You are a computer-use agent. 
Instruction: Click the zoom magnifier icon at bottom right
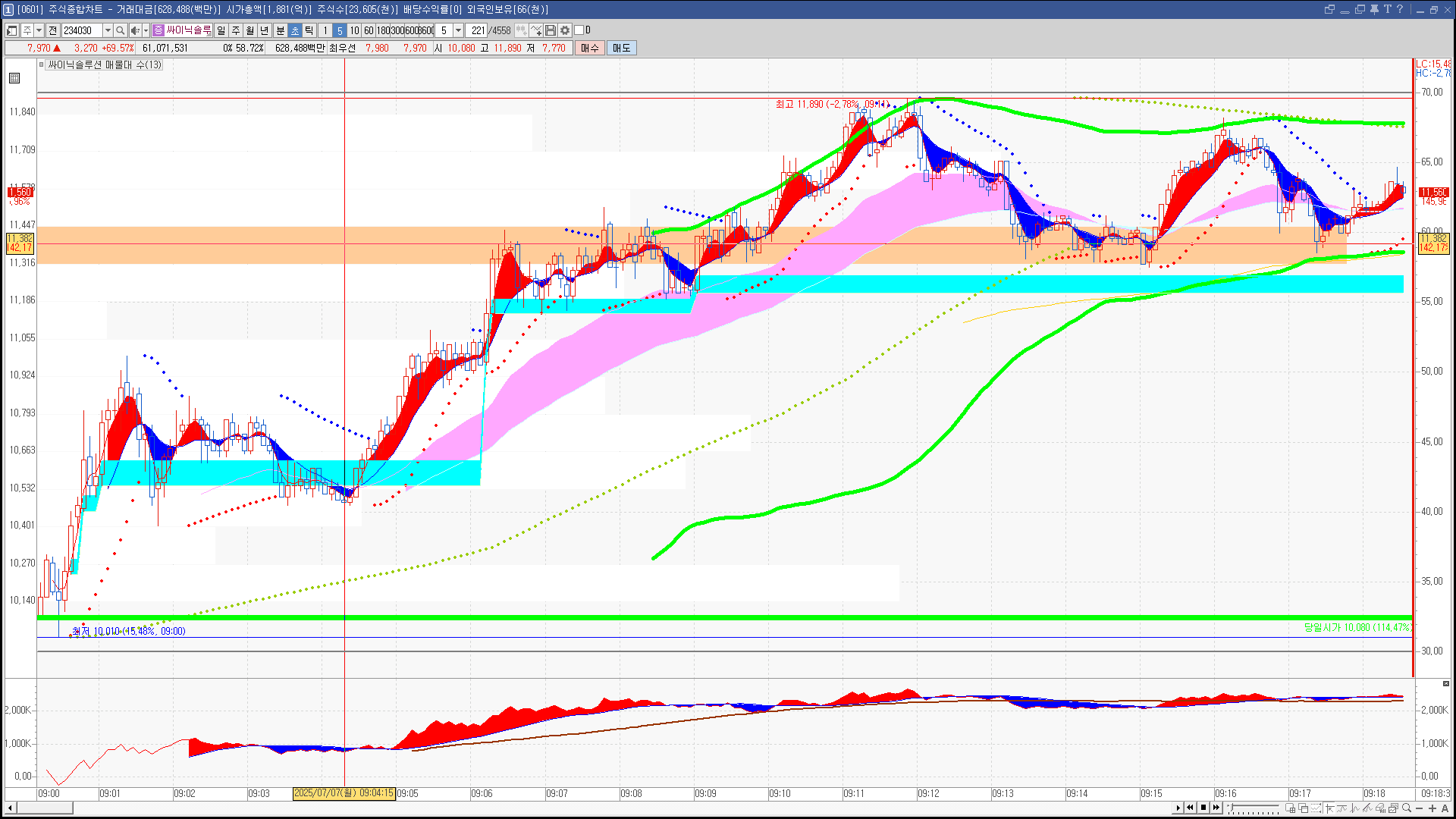click(1407, 808)
